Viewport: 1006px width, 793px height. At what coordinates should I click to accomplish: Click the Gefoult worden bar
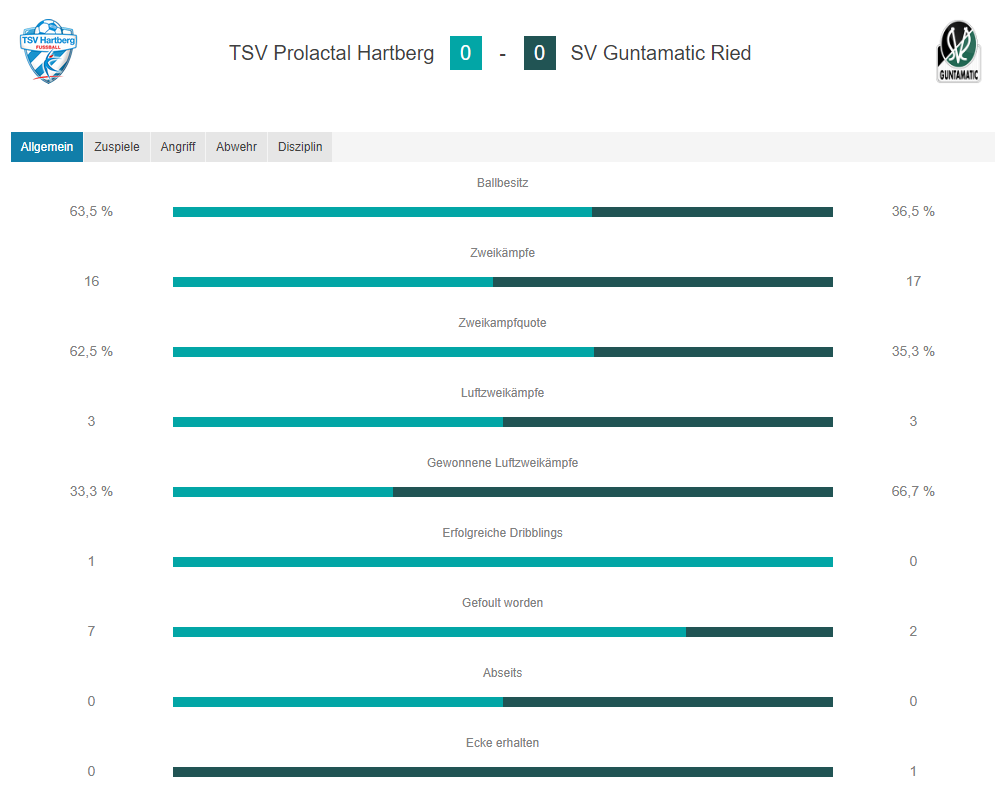click(x=502, y=632)
